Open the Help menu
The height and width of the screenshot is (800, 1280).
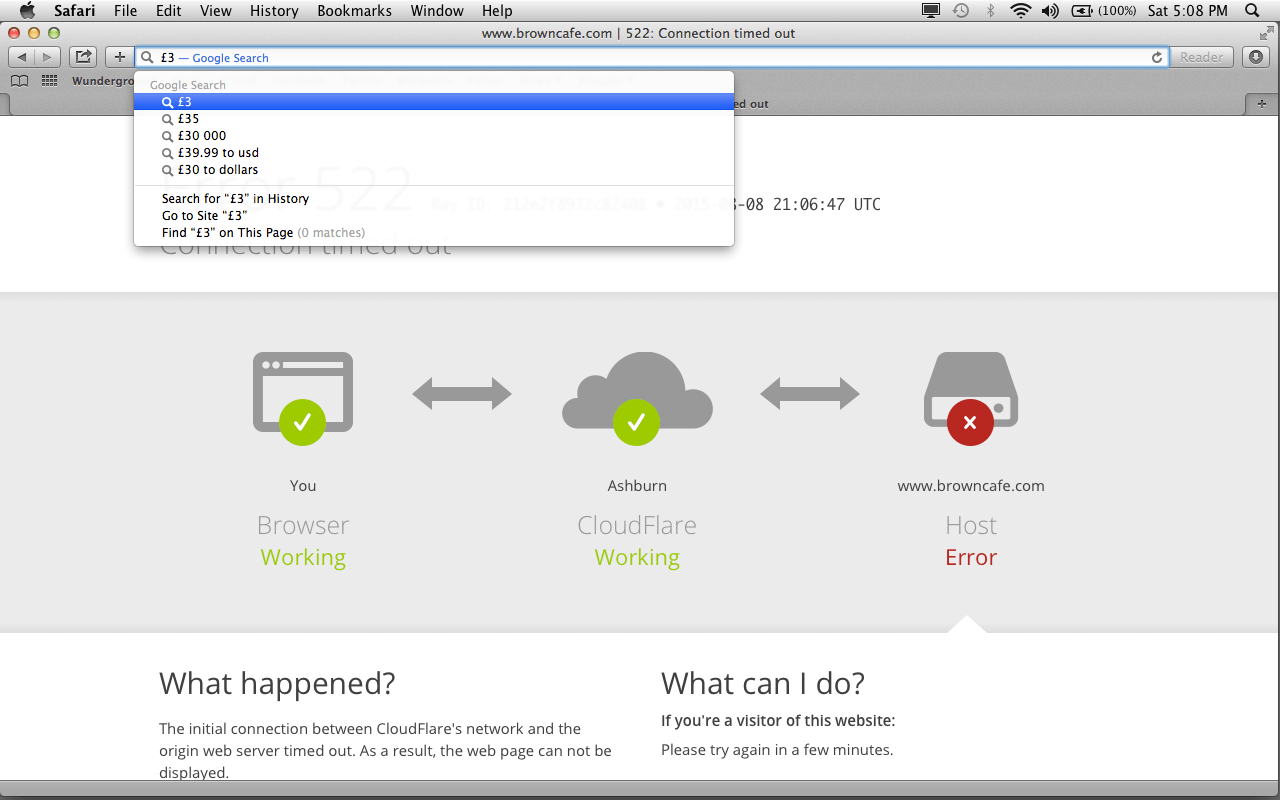click(497, 10)
